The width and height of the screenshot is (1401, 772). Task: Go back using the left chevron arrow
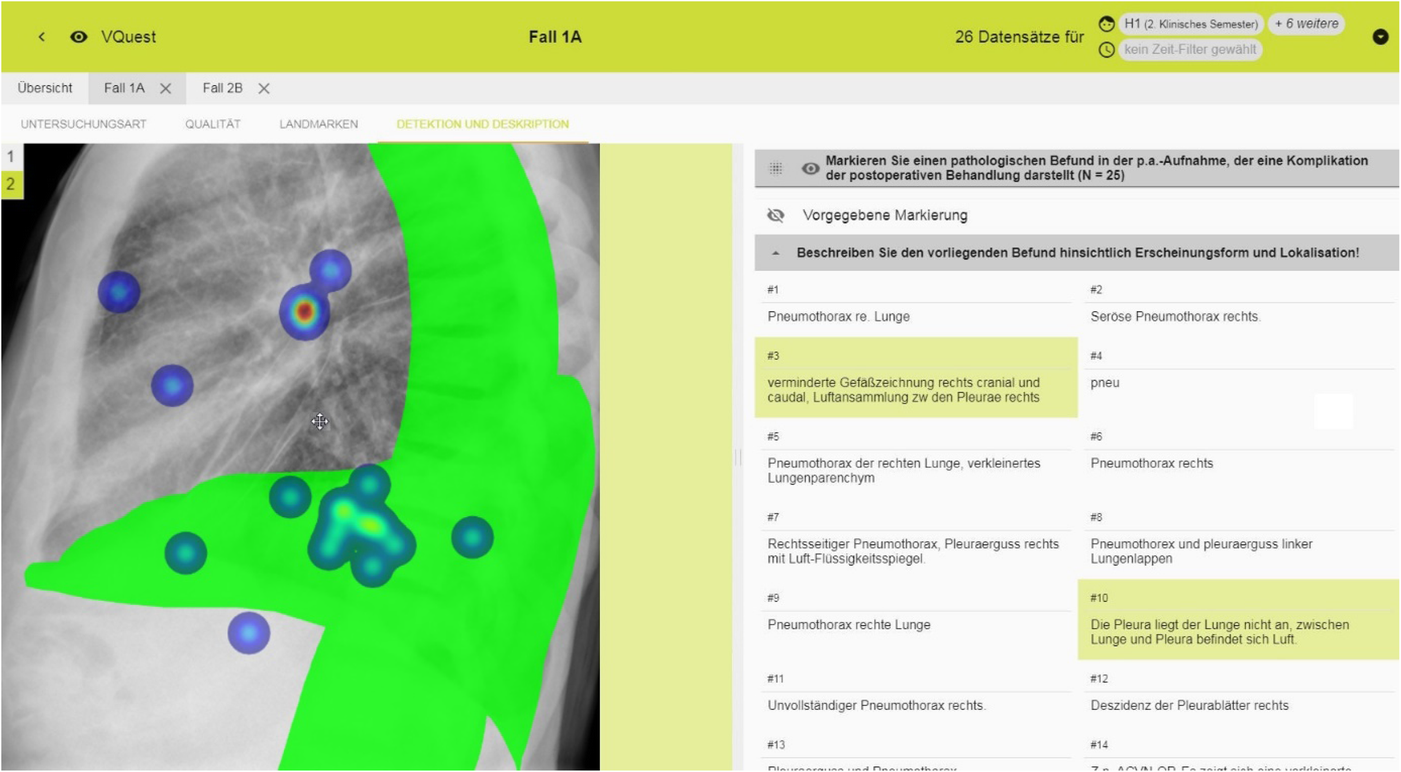click(x=42, y=37)
